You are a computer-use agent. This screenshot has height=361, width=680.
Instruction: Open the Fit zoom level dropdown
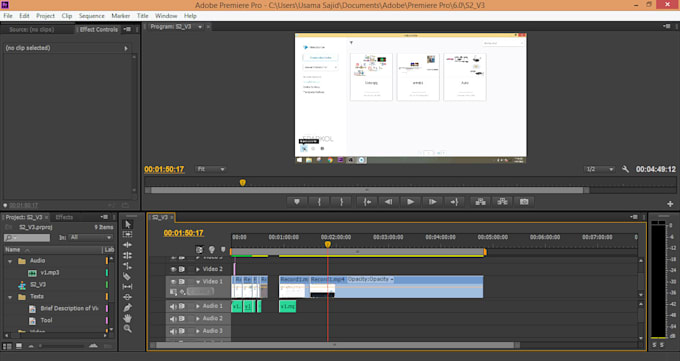point(211,169)
